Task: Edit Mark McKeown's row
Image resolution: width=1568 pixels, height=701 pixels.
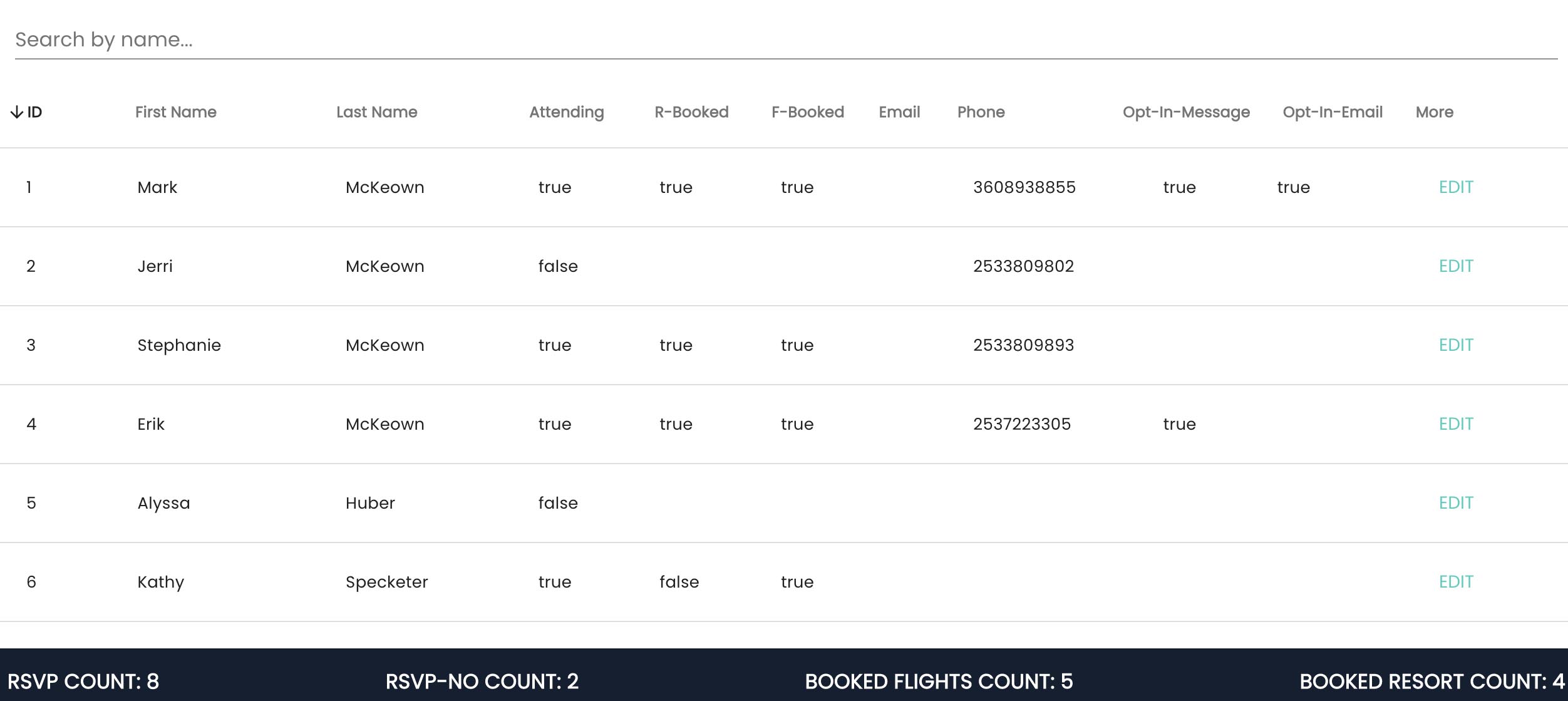Action: (1455, 187)
